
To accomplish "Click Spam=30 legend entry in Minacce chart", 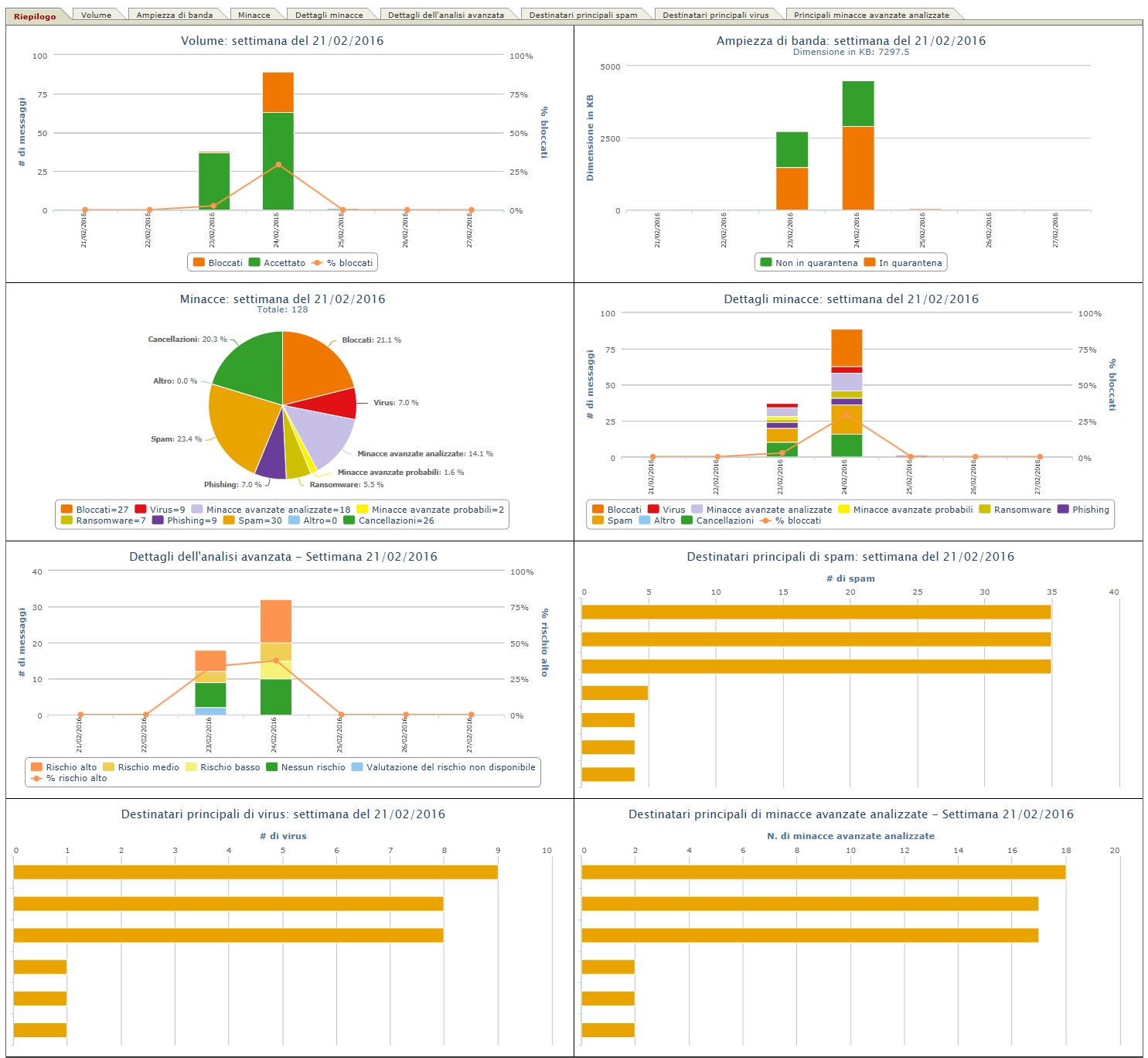I will coord(252,520).
